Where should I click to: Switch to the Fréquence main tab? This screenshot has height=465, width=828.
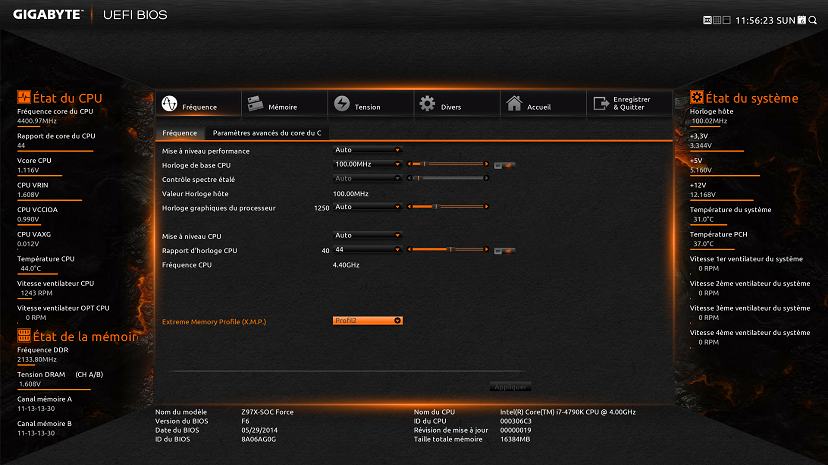198,103
